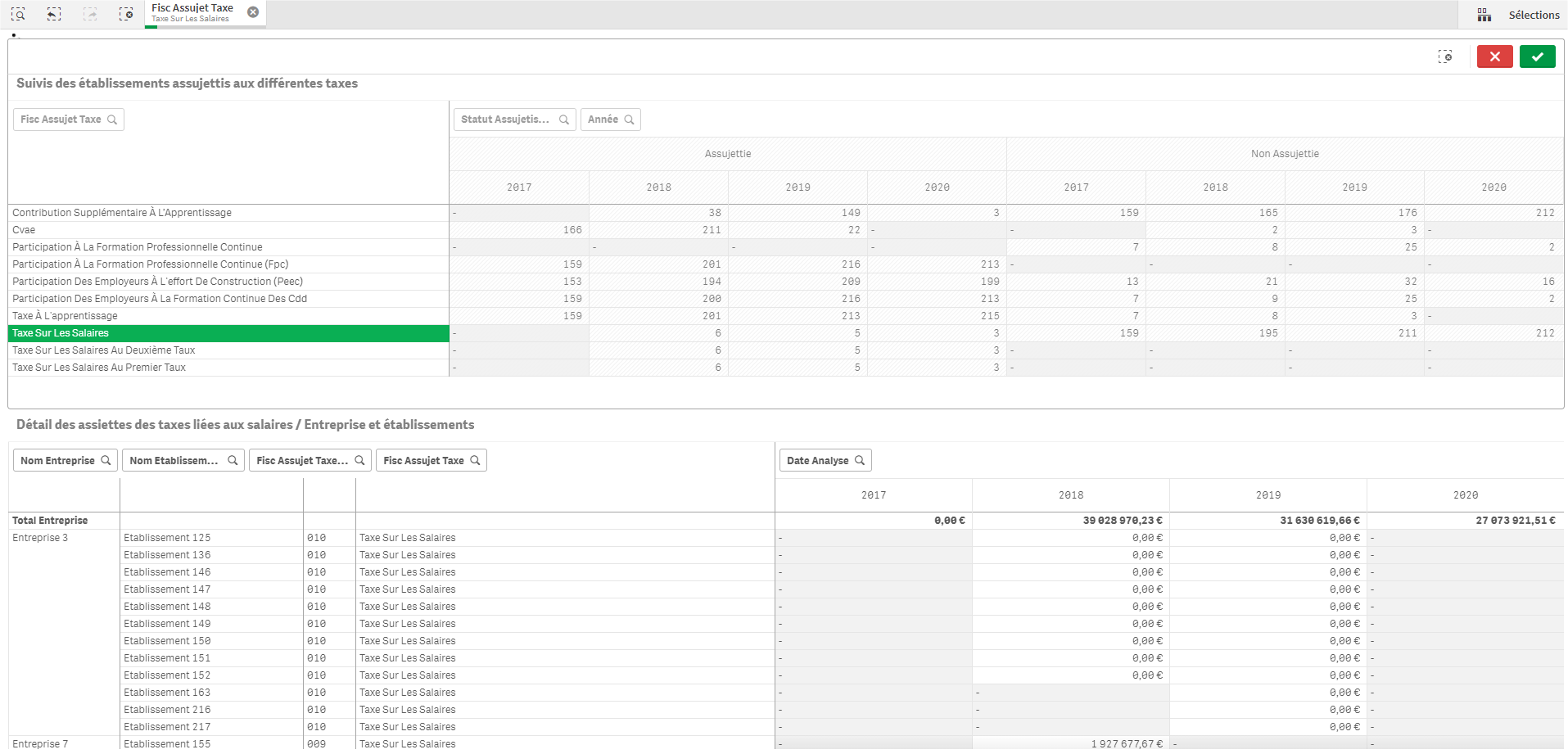Open the Nom Etablissem search field
This screenshot has width=1568, height=754.
click(183, 461)
